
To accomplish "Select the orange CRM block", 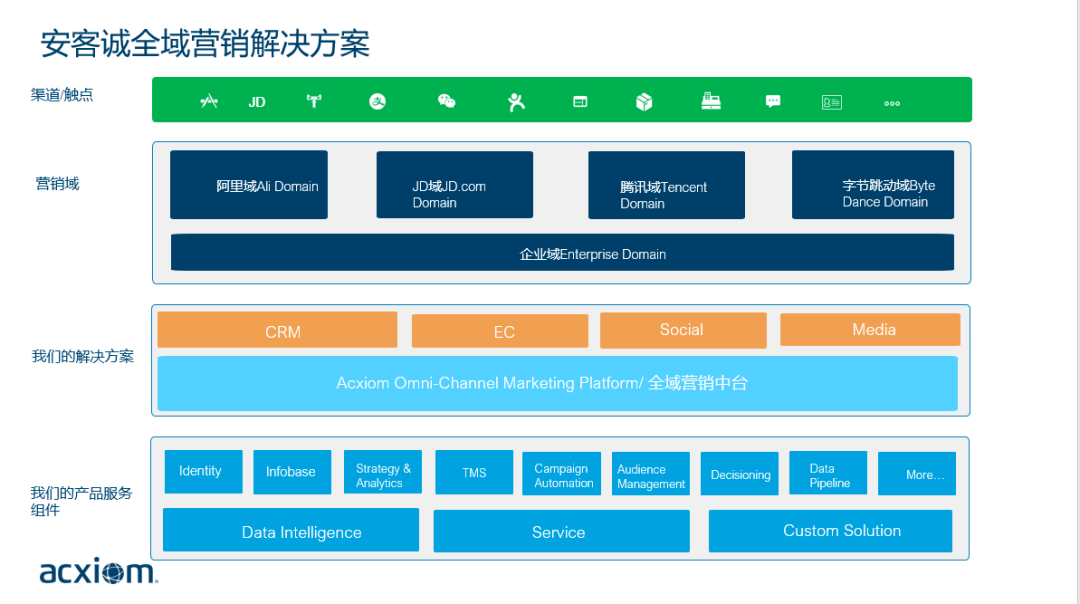I will [278, 331].
